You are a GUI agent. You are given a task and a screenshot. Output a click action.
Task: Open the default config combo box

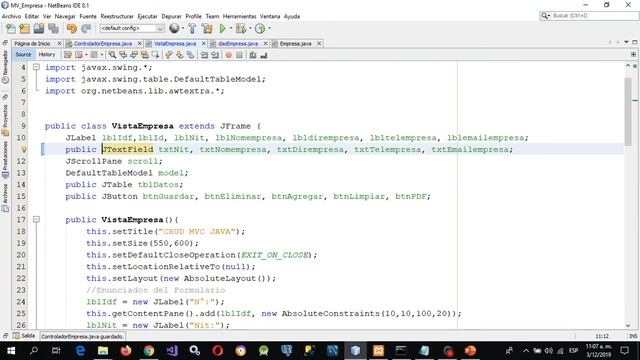[x=132, y=28]
